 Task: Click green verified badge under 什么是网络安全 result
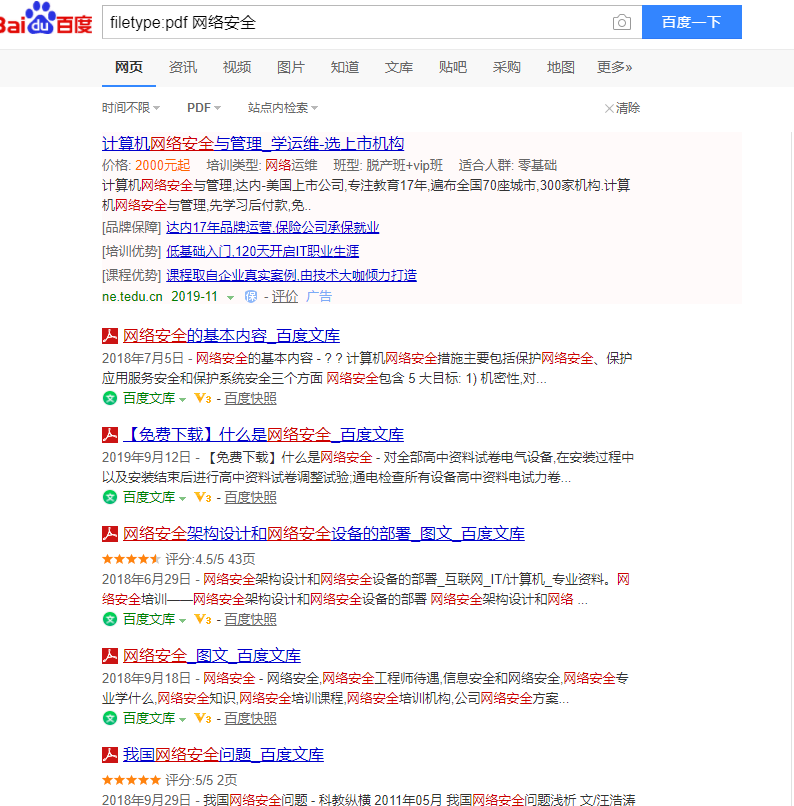[110, 498]
